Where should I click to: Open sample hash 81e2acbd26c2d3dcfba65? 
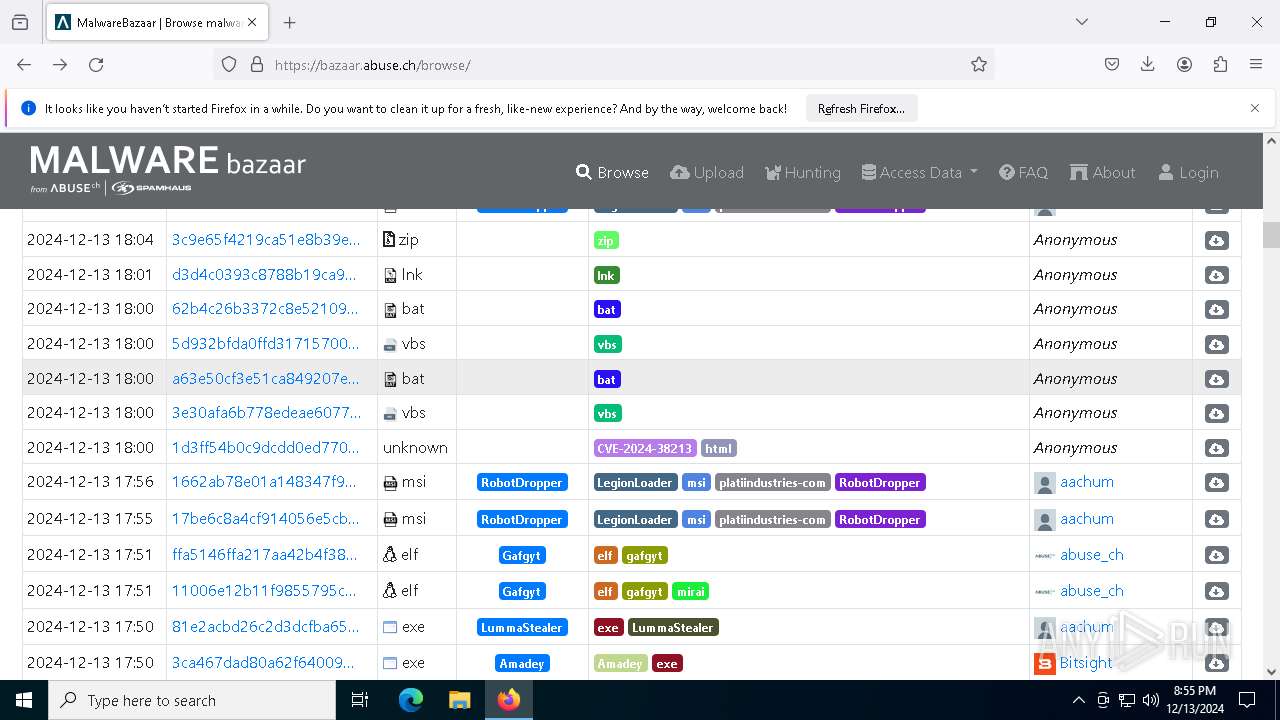click(x=266, y=627)
